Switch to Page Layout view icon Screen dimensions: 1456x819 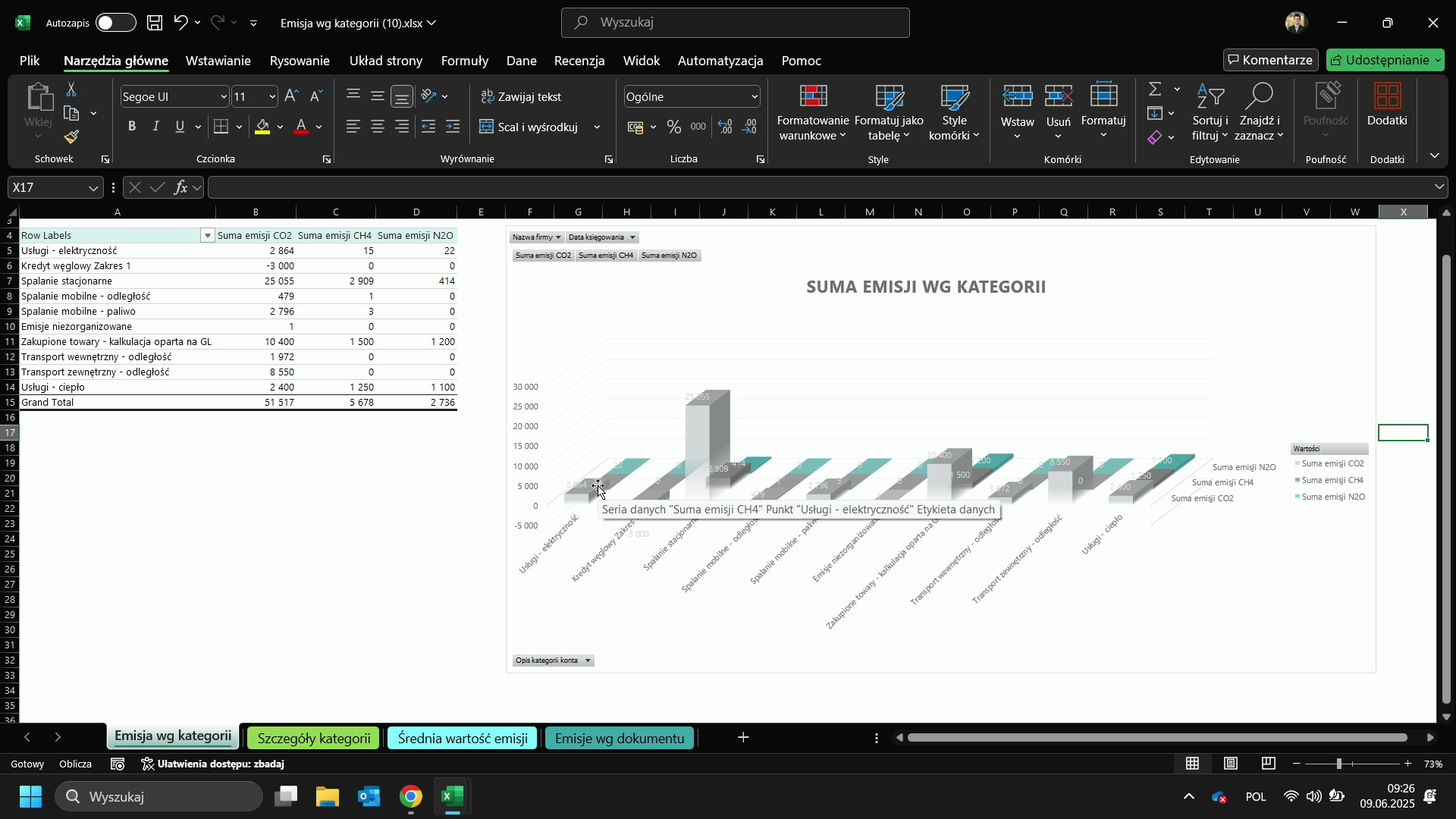tap(1231, 764)
